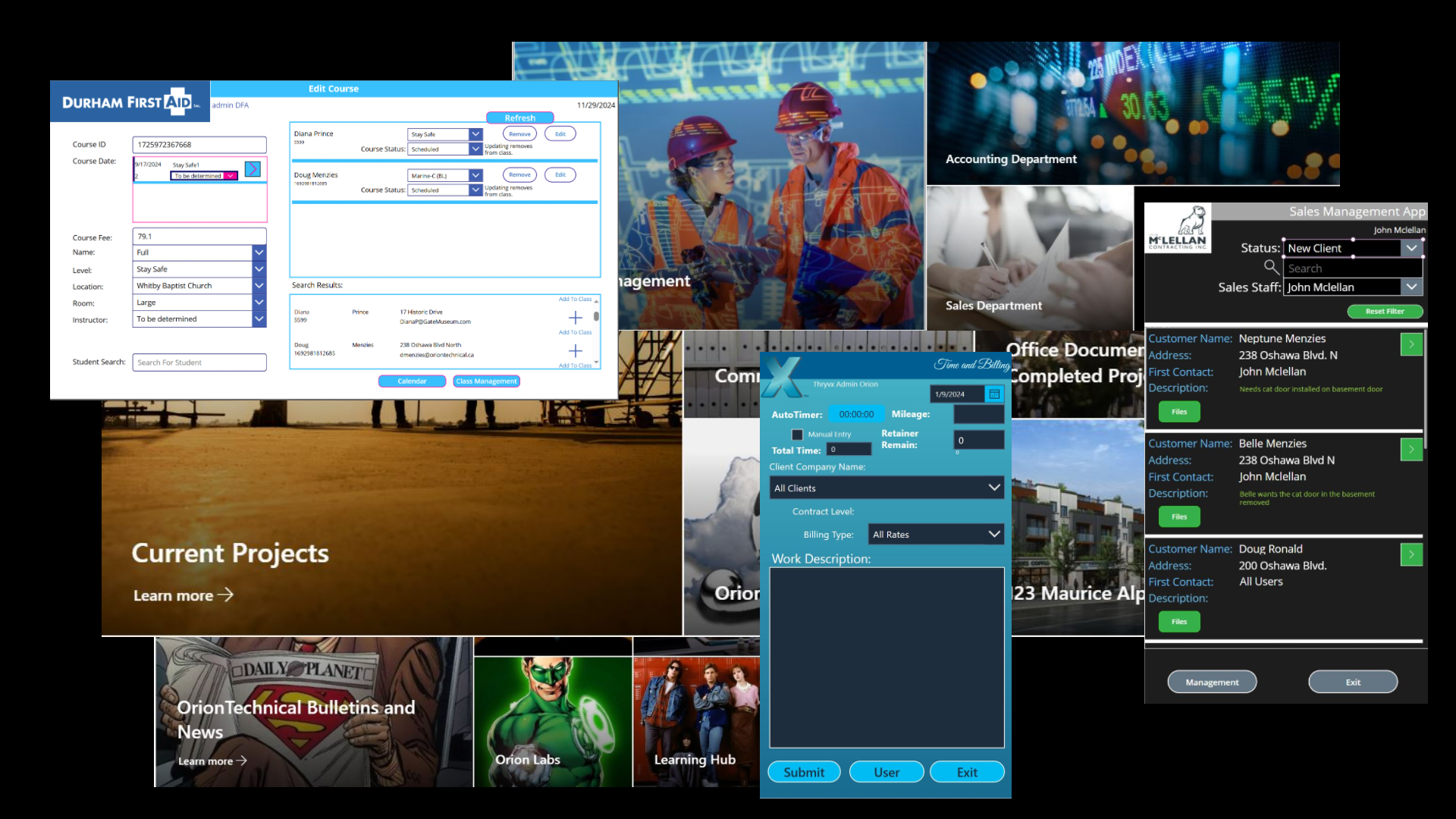Expand the Billing Type dropdown showing All Rates
The height and width of the screenshot is (819, 1456).
[993, 534]
